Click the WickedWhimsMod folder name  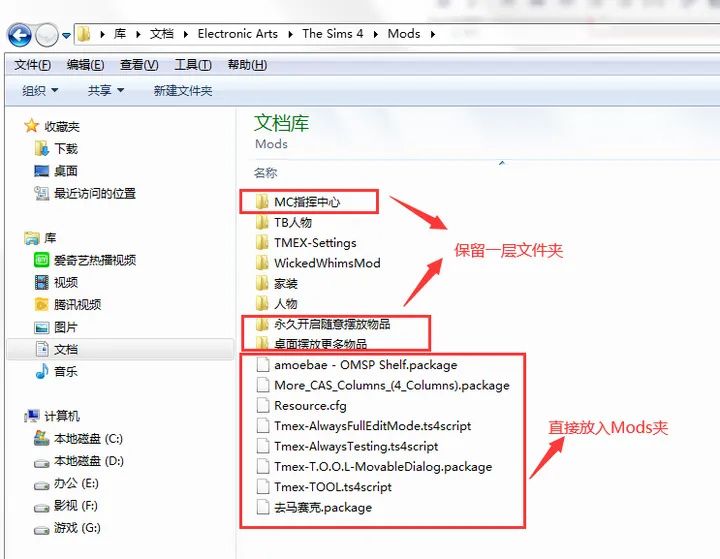click(x=327, y=263)
